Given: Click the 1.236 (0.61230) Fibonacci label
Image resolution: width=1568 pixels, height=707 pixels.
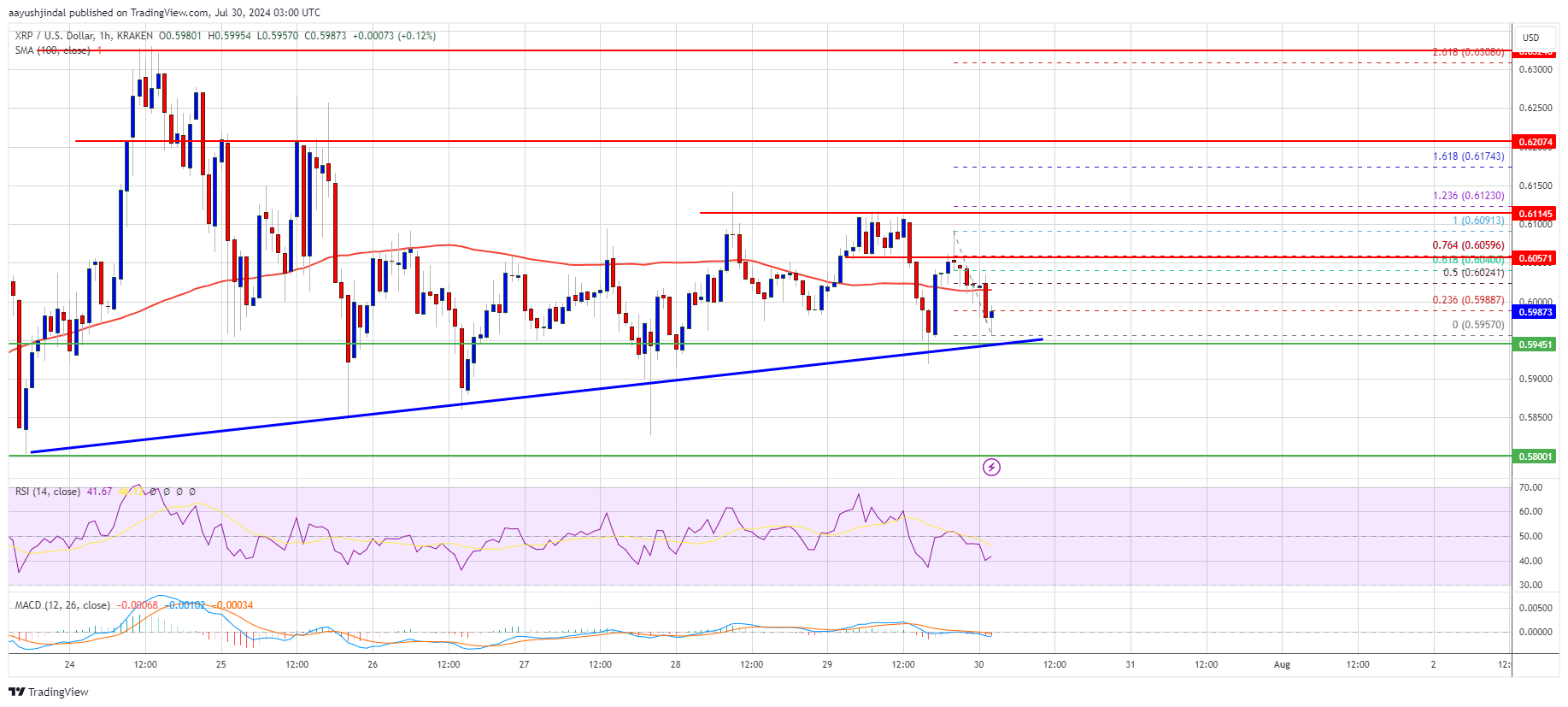Looking at the screenshot, I should 1468,196.
